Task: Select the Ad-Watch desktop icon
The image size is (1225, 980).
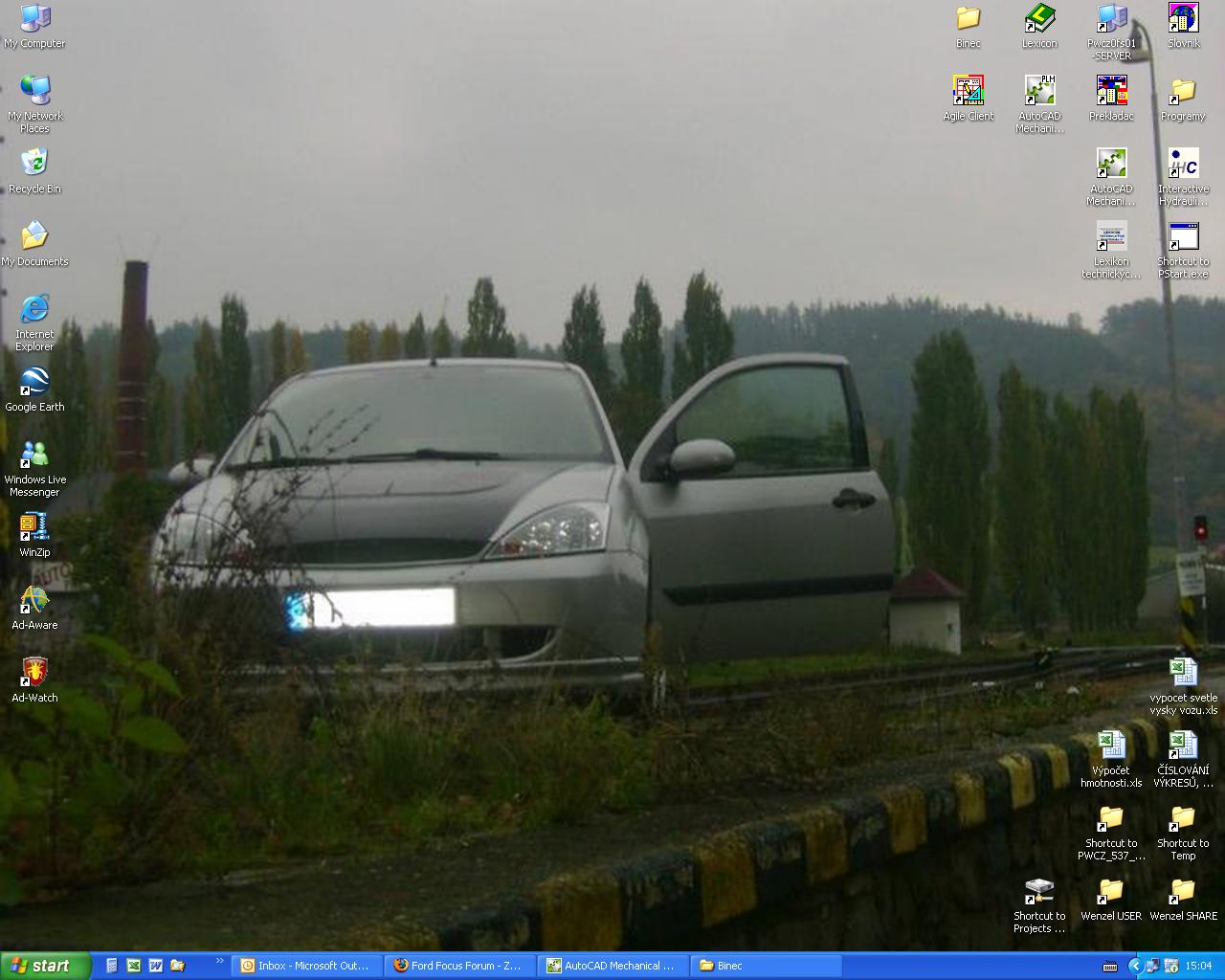Action: pyautogui.click(x=34, y=674)
